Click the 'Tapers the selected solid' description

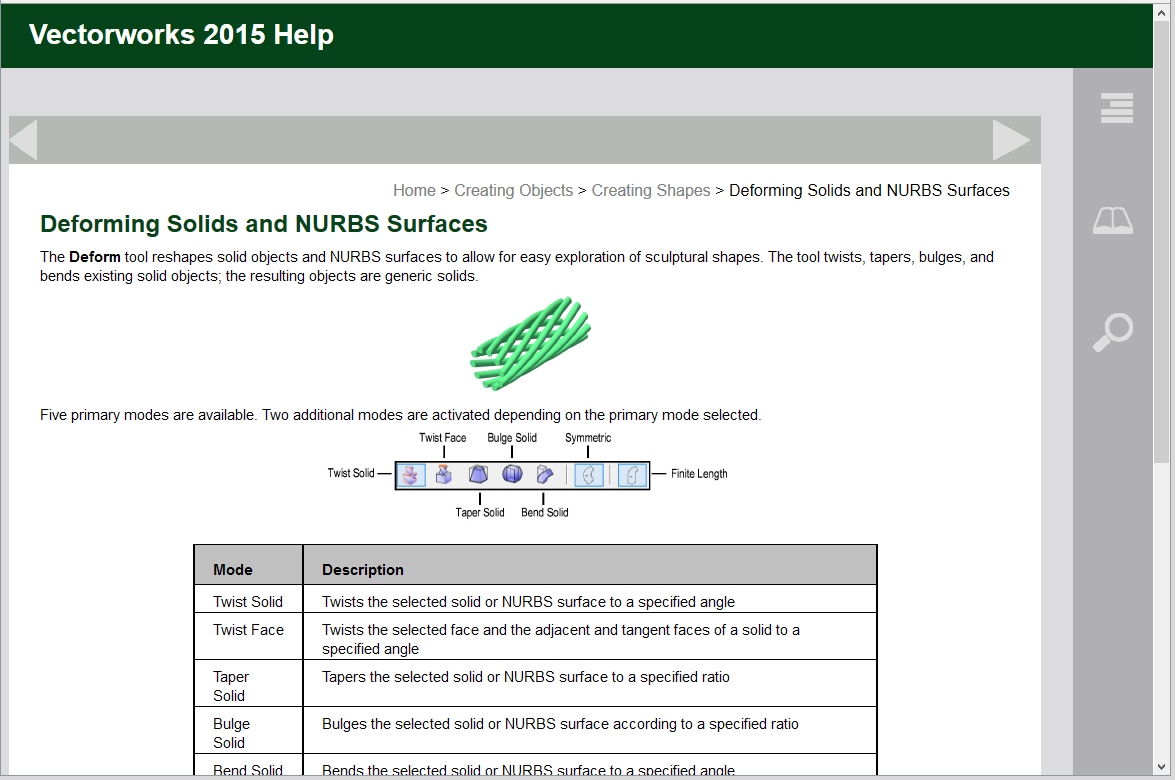click(x=525, y=677)
